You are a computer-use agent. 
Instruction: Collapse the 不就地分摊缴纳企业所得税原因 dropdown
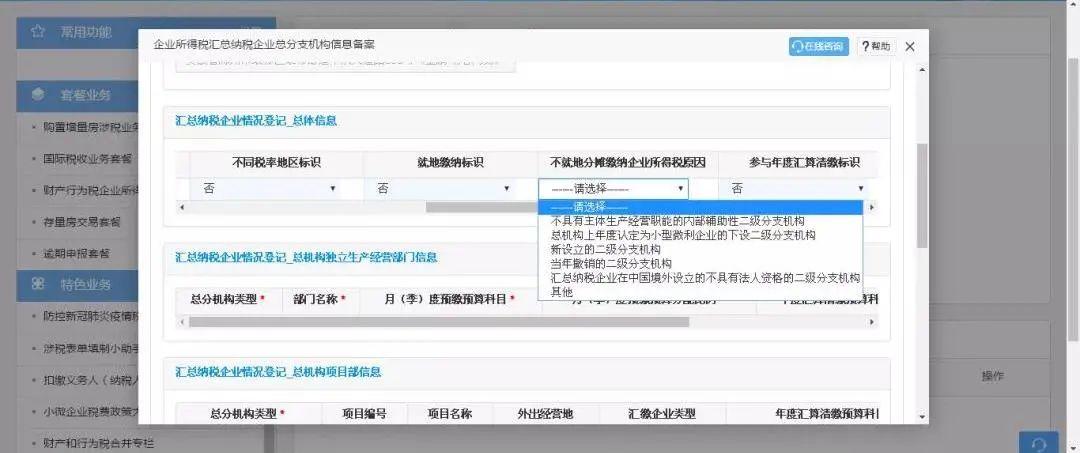pos(613,188)
